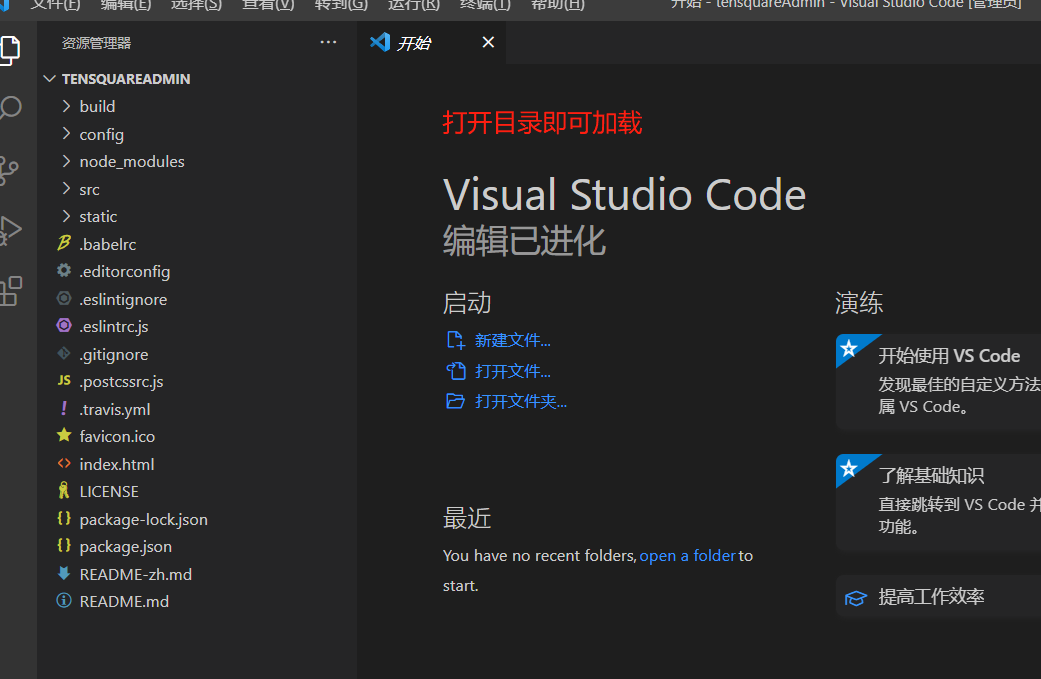The height and width of the screenshot is (679, 1041).
Task: Click the JS icon beside .postcssrc.js
Action: coord(64,380)
